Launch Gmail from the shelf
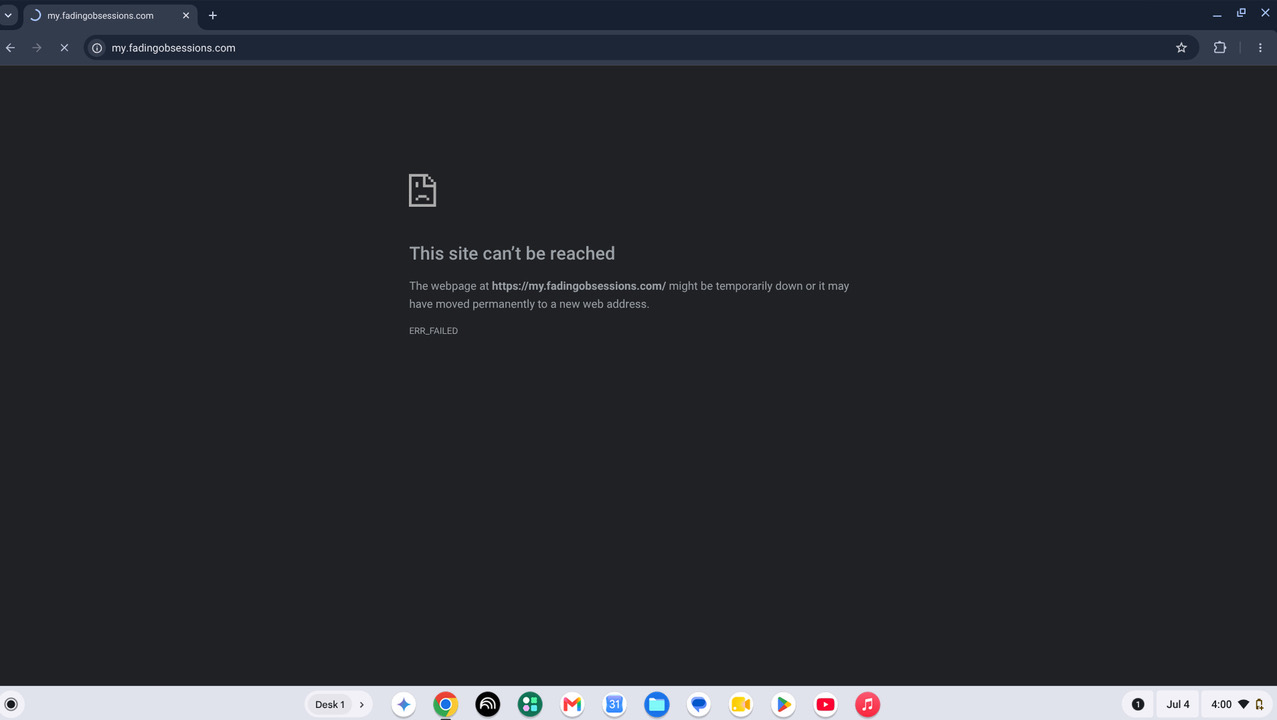The height and width of the screenshot is (720, 1277). click(x=572, y=704)
